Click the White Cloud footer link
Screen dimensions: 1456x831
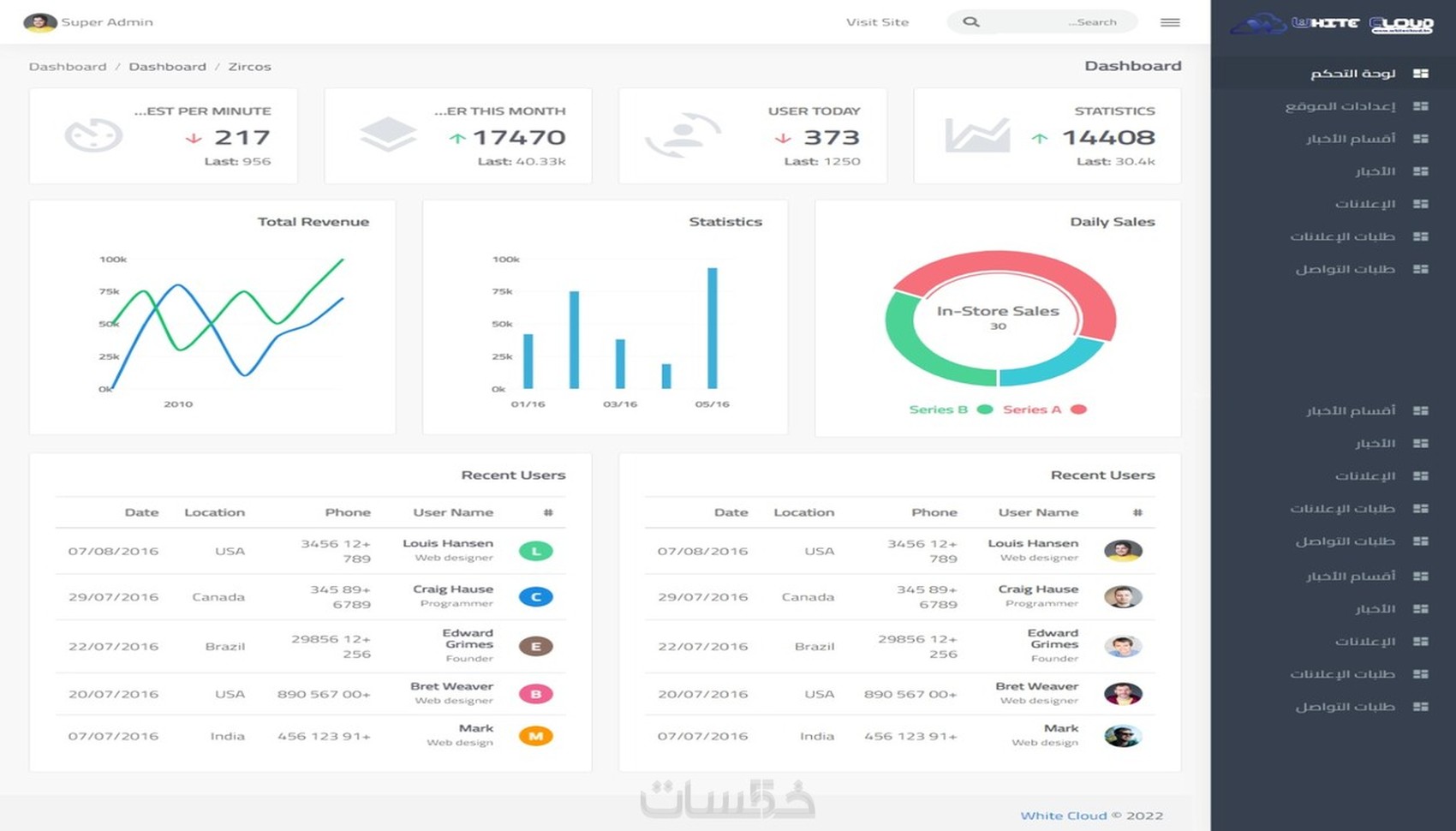[1063, 816]
